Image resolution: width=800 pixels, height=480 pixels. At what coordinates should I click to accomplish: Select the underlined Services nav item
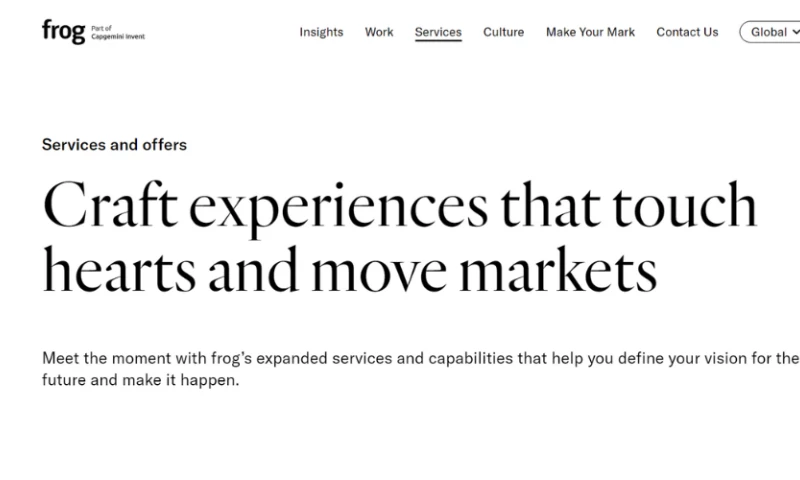[x=438, y=32]
